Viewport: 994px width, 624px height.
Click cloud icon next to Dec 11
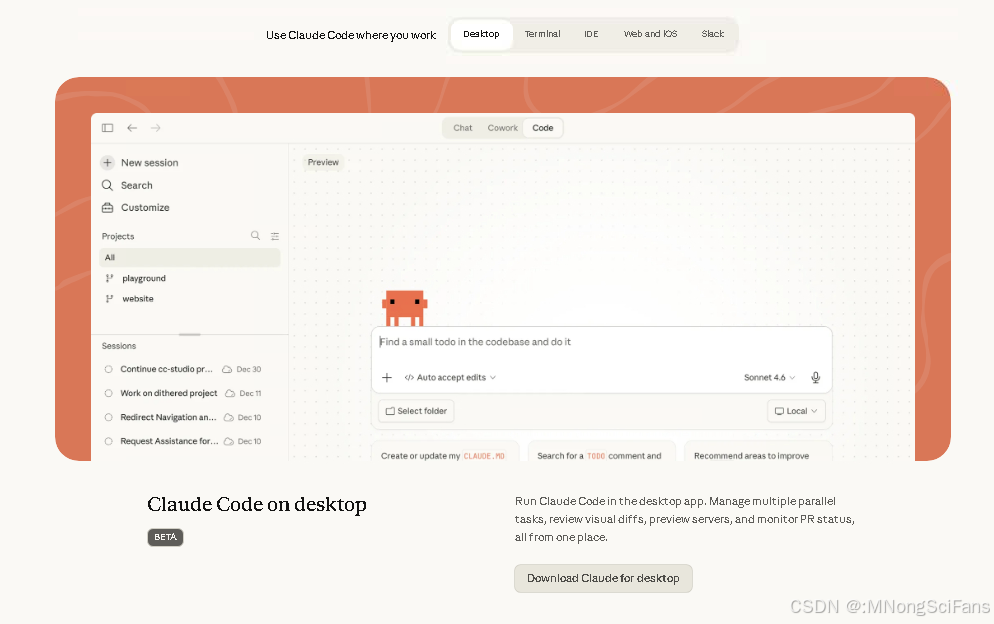pyautogui.click(x=230, y=393)
